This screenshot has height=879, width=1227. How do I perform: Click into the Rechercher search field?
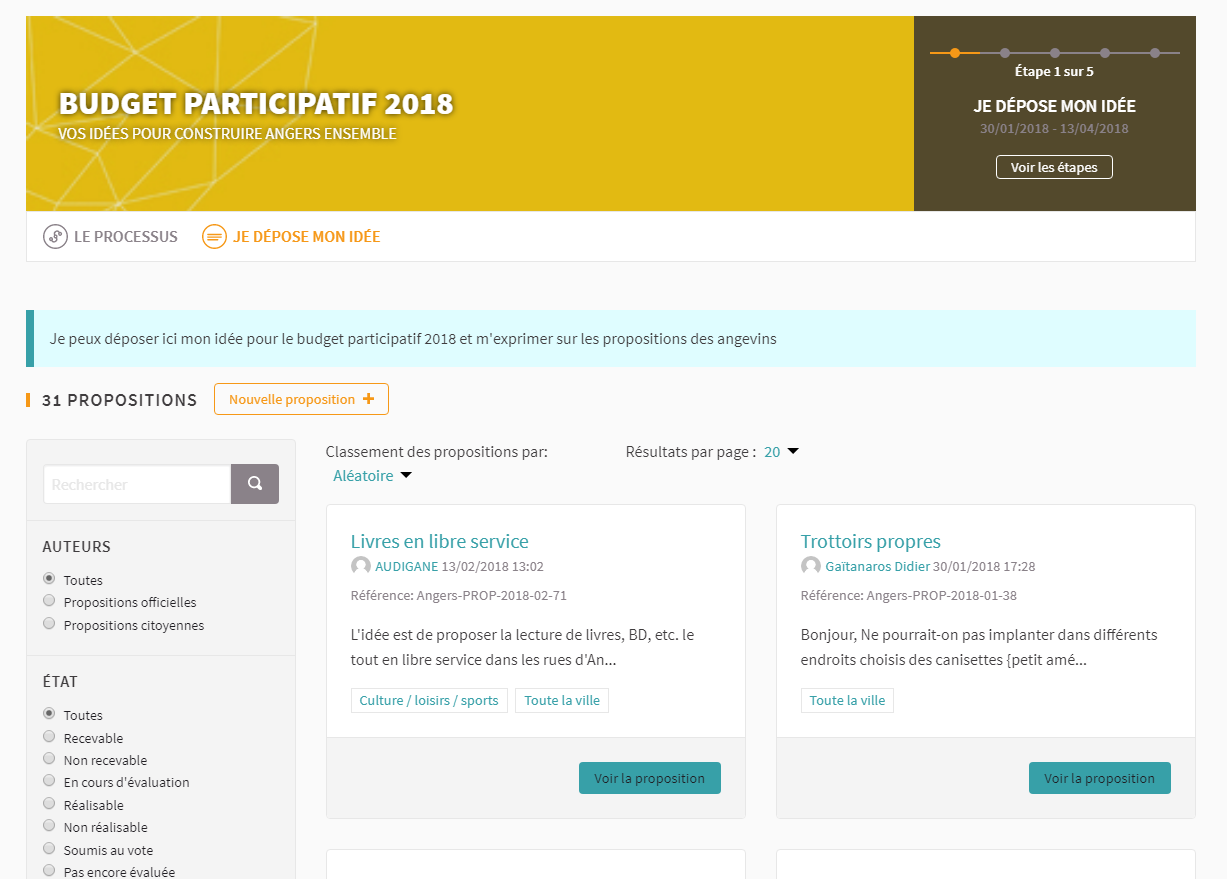pyautogui.click(x=137, y=484)
